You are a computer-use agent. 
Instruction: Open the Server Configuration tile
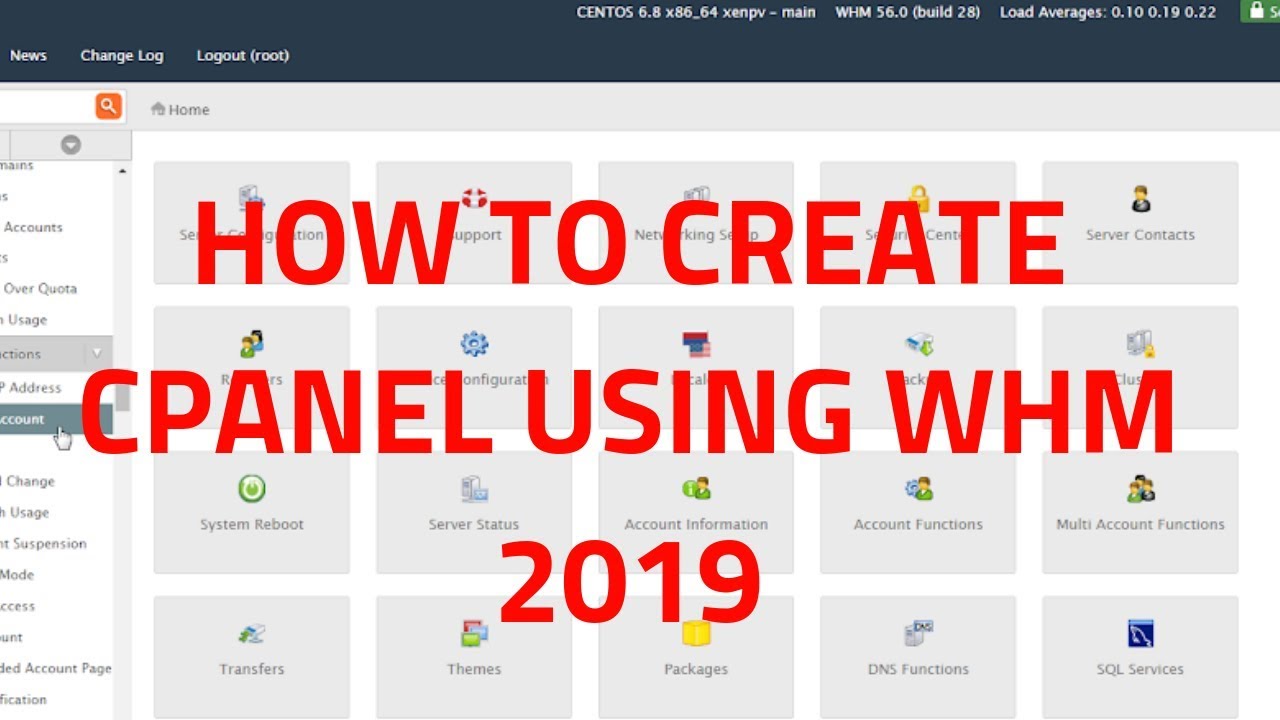point(252,222)
